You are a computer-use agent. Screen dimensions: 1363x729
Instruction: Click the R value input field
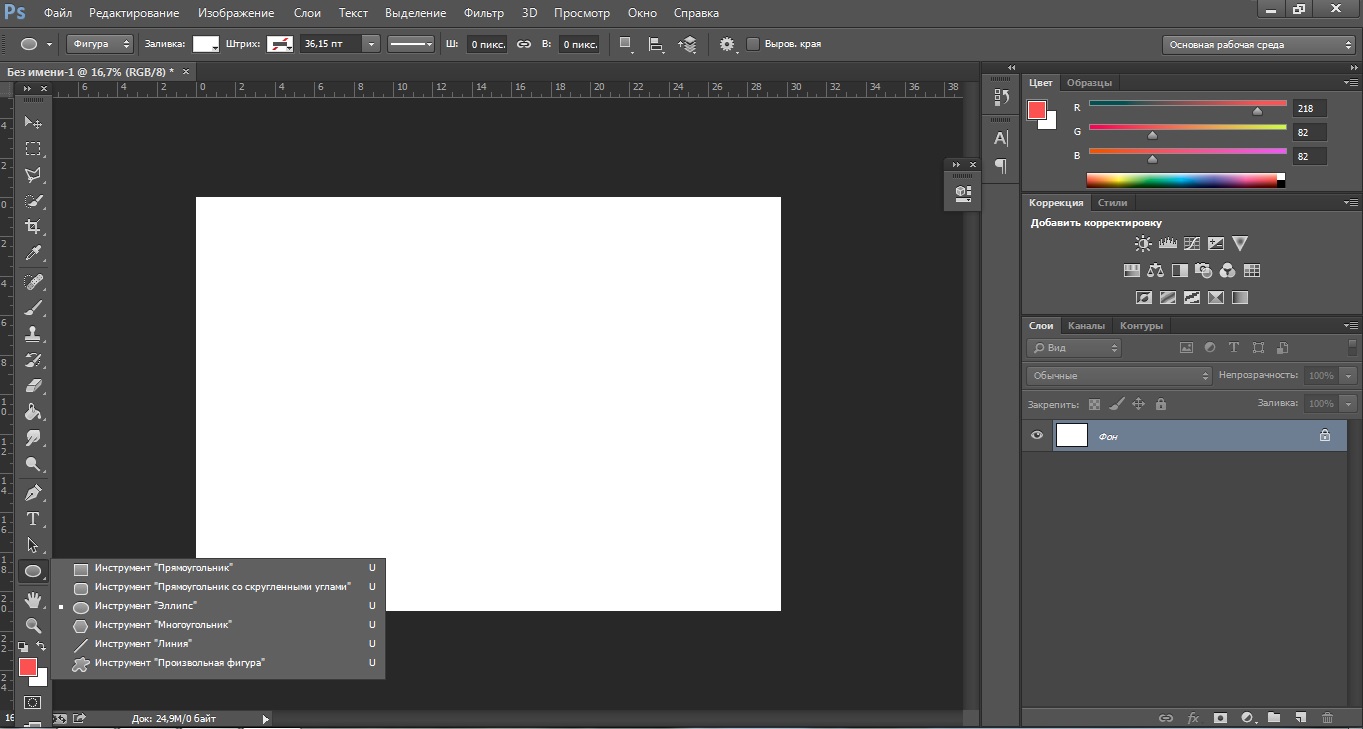point(1309,108)
